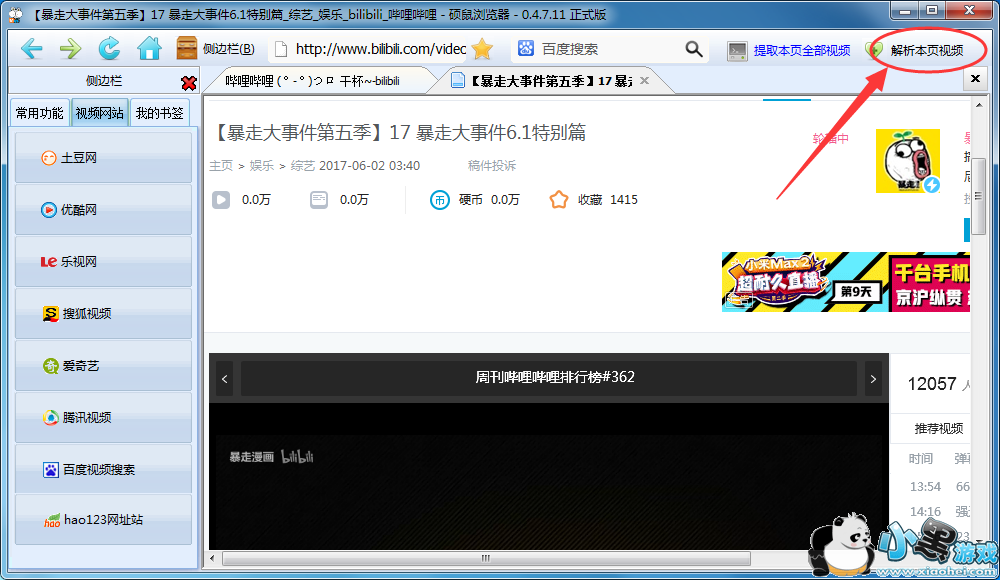Image resolution: width=1000 pixels, height=580 pixels.
Task: Click the vertical scrollbar up arrow
Action: click(979, 105)
